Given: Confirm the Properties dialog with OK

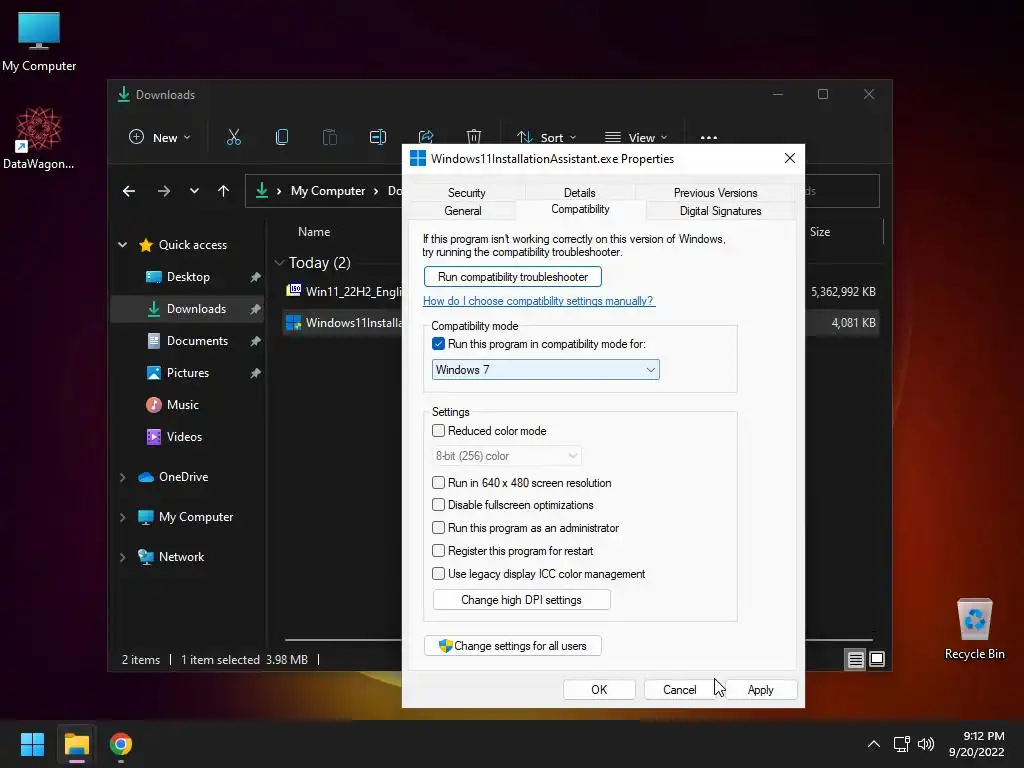Looking at the screenshot, I should pos(599,690).
